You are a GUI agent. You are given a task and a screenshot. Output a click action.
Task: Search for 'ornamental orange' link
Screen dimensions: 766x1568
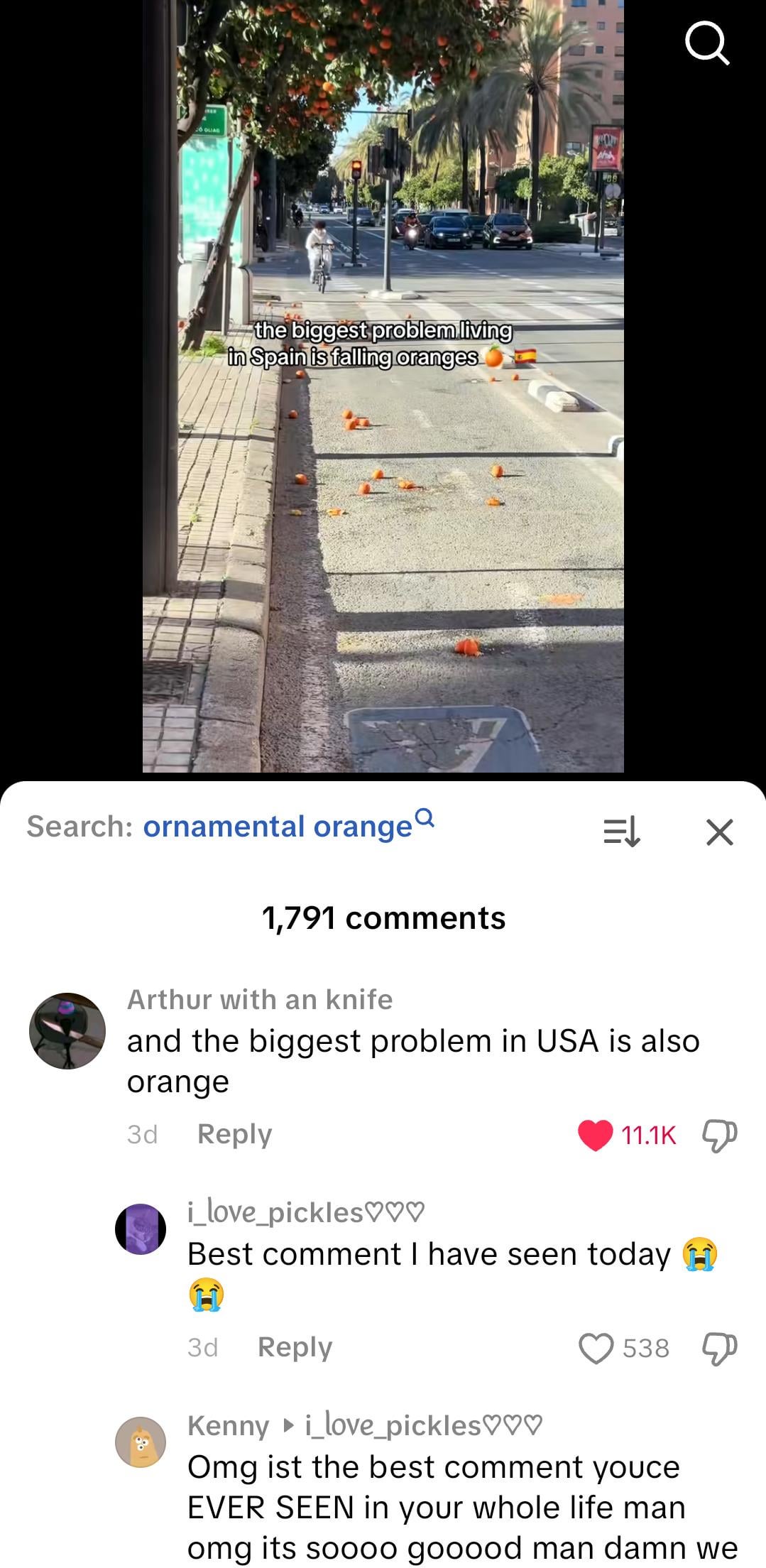tap(278, 827)
